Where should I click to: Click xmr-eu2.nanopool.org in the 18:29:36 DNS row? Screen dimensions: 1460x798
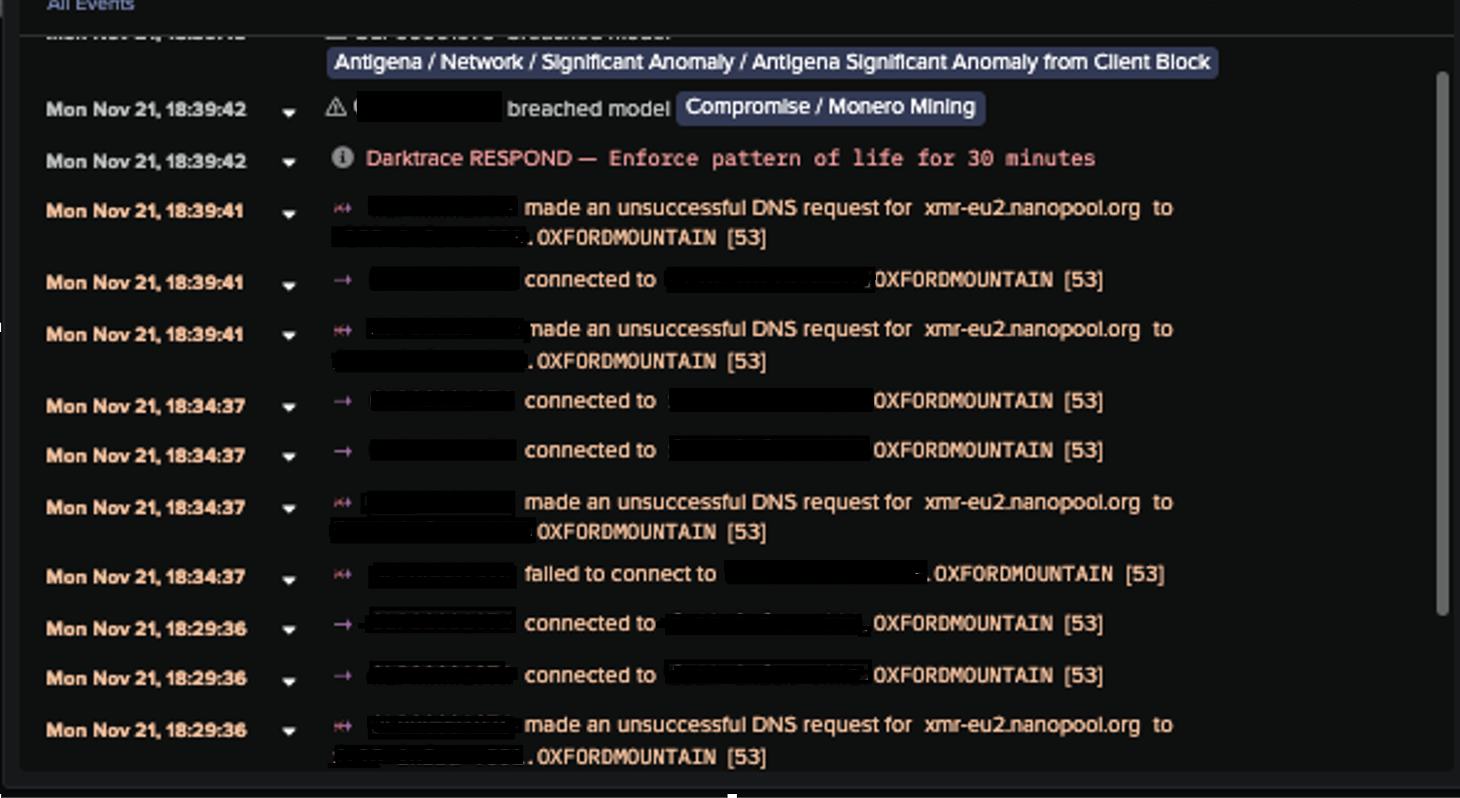pos(1032,725)
